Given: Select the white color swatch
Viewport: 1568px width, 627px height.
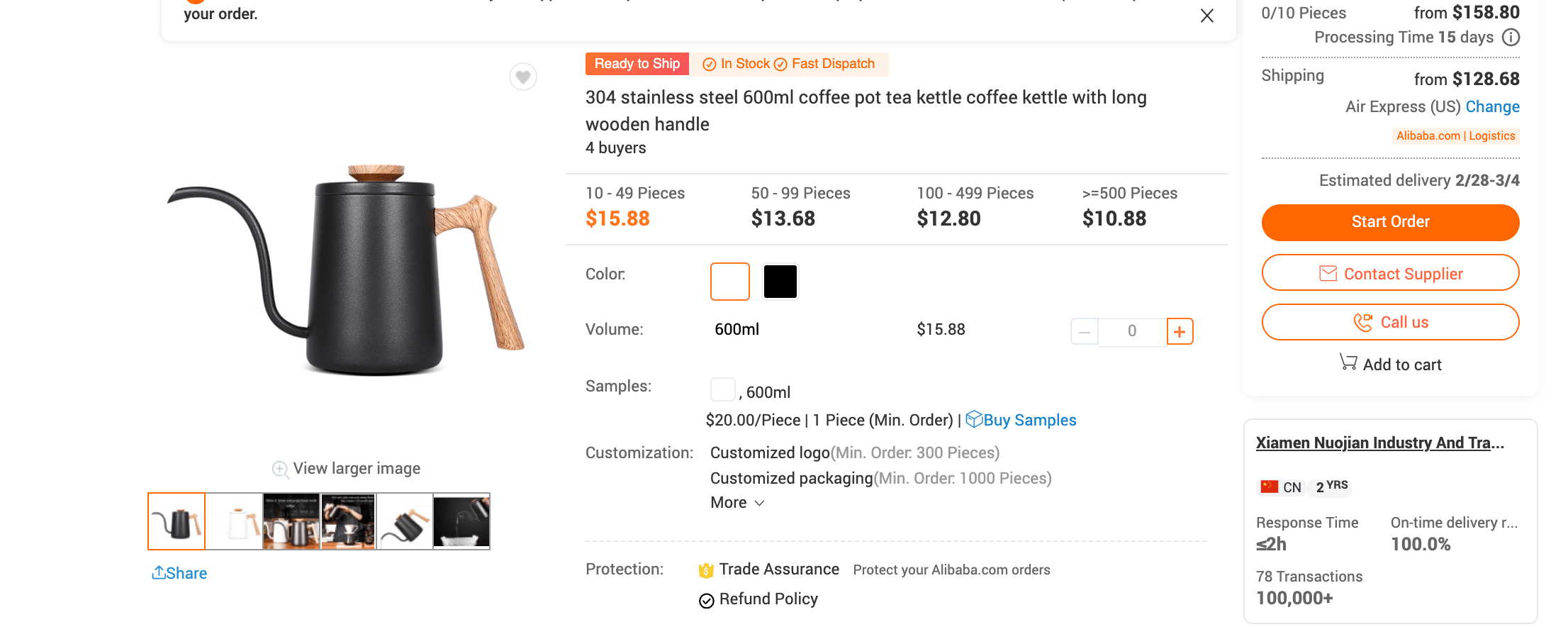Looking at the screenshot, I should pos(729,282).
